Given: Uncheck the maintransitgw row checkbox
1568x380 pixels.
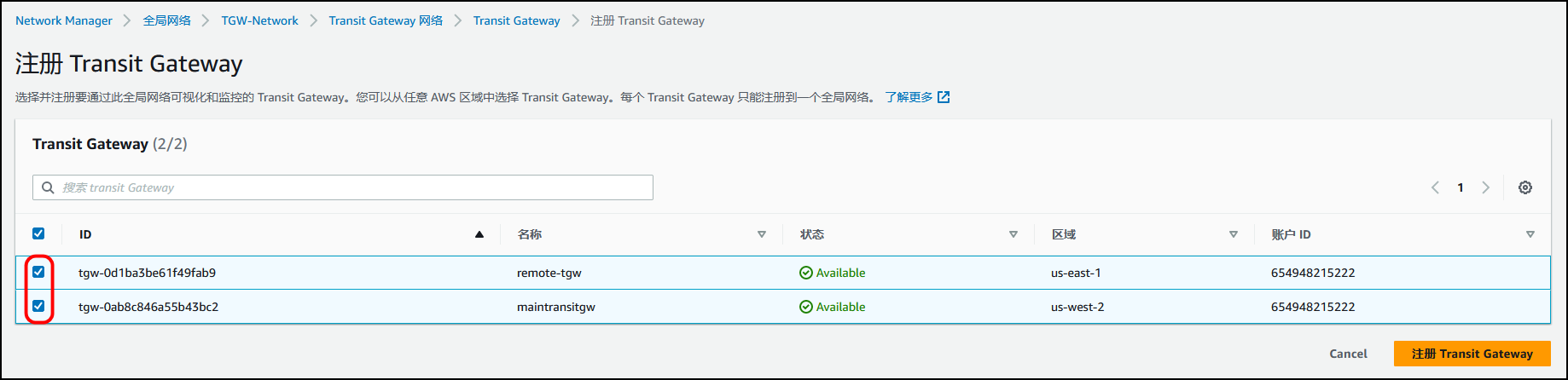Looking at the screenshot, I should click(x=38, y=306).
